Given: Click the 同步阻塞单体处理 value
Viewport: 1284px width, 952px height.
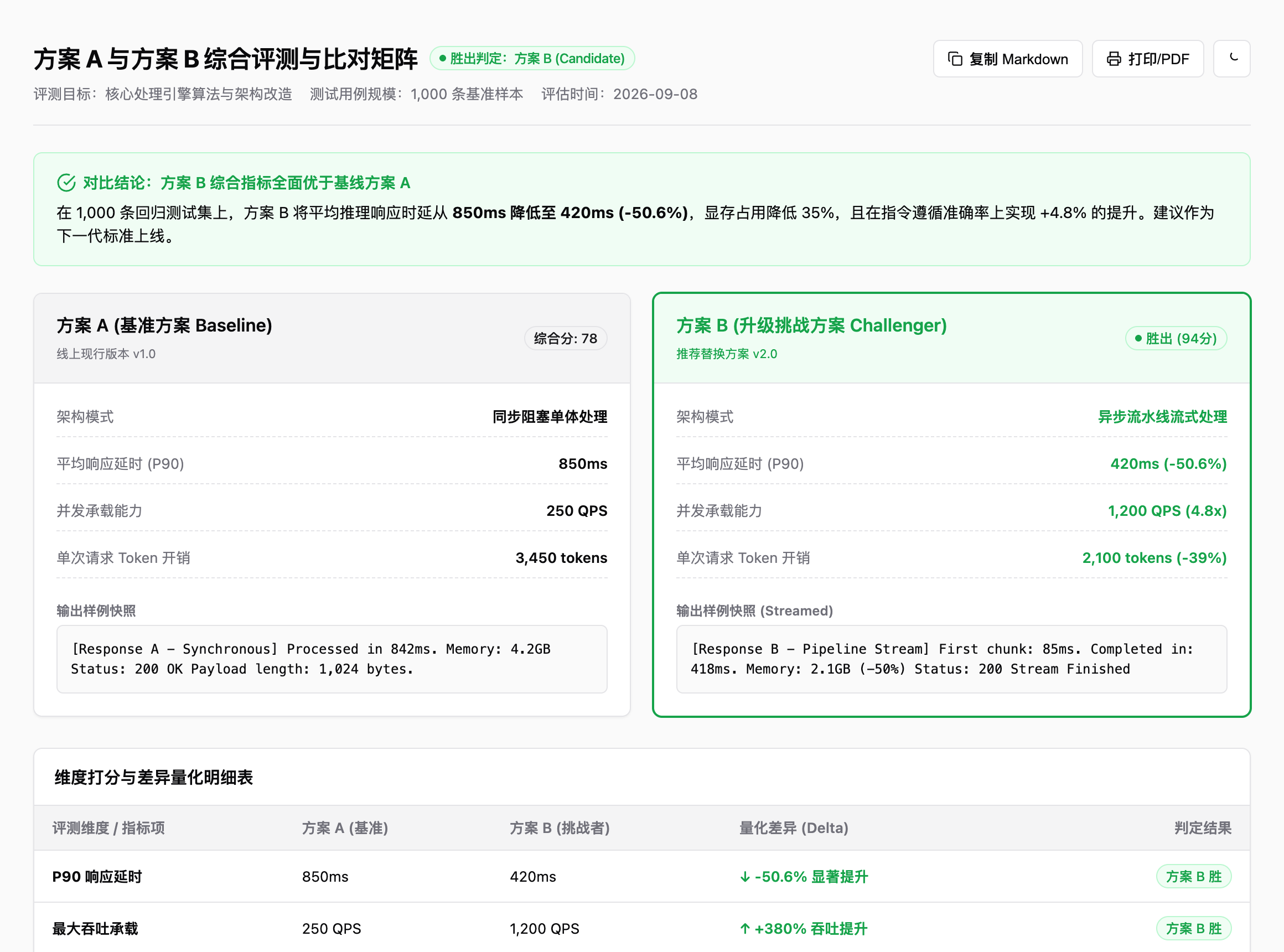Looking at the screenshot, I should pyautogui.click(x=550, y=417).
